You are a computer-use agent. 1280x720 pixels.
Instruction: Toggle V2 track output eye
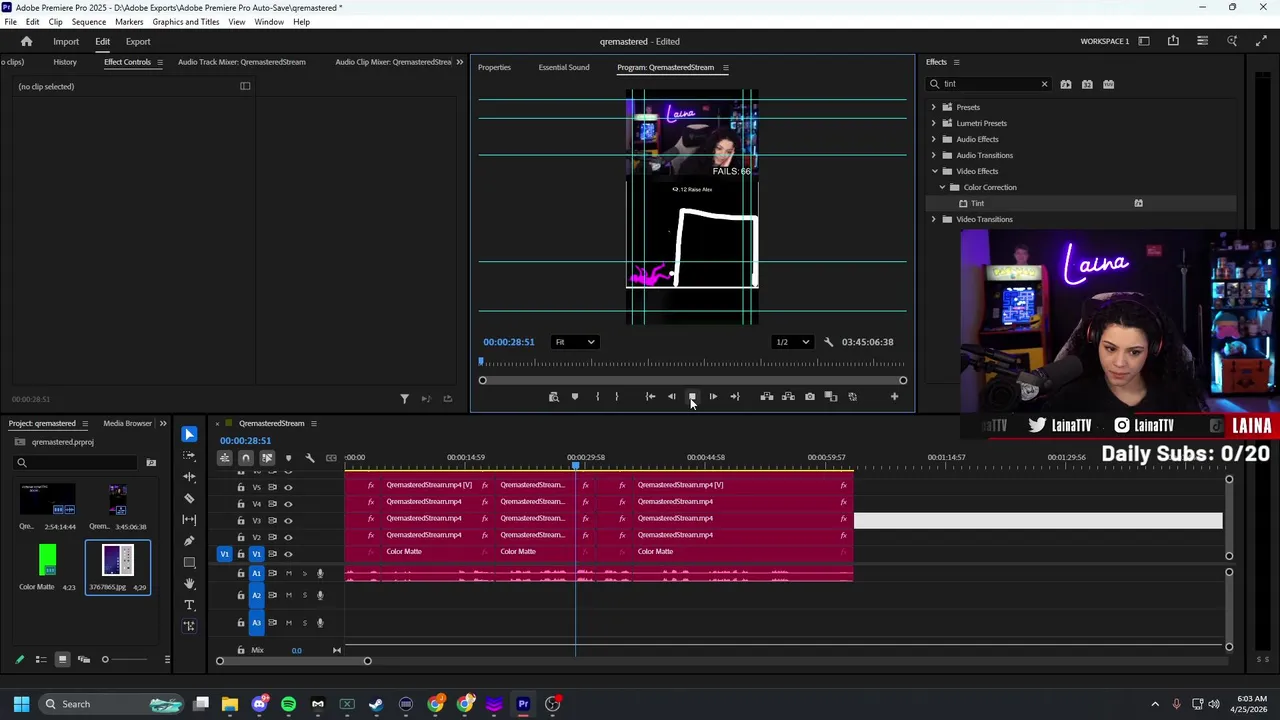[288, 538]
